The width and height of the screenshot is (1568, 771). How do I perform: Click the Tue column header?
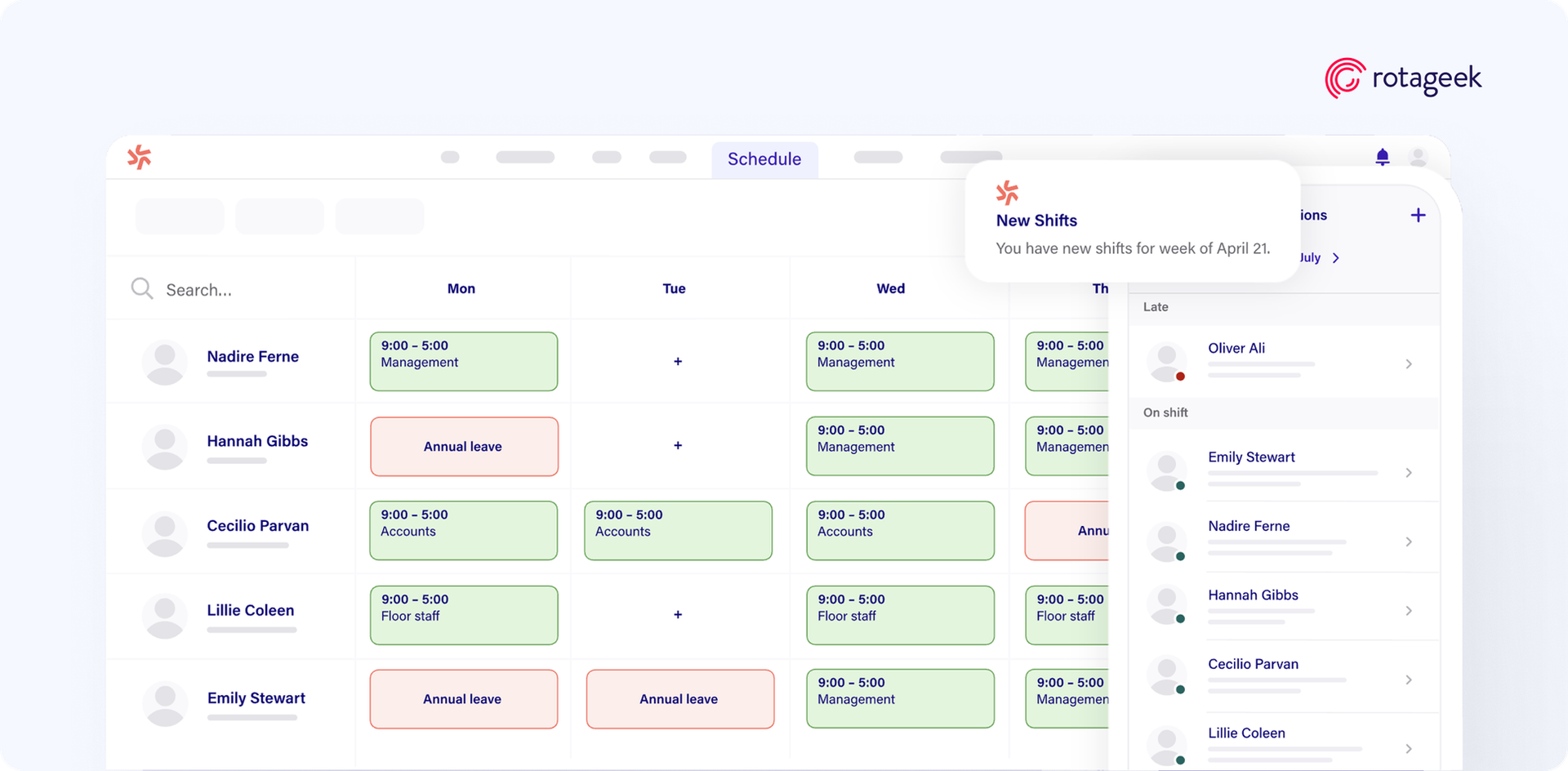[674, 288]
